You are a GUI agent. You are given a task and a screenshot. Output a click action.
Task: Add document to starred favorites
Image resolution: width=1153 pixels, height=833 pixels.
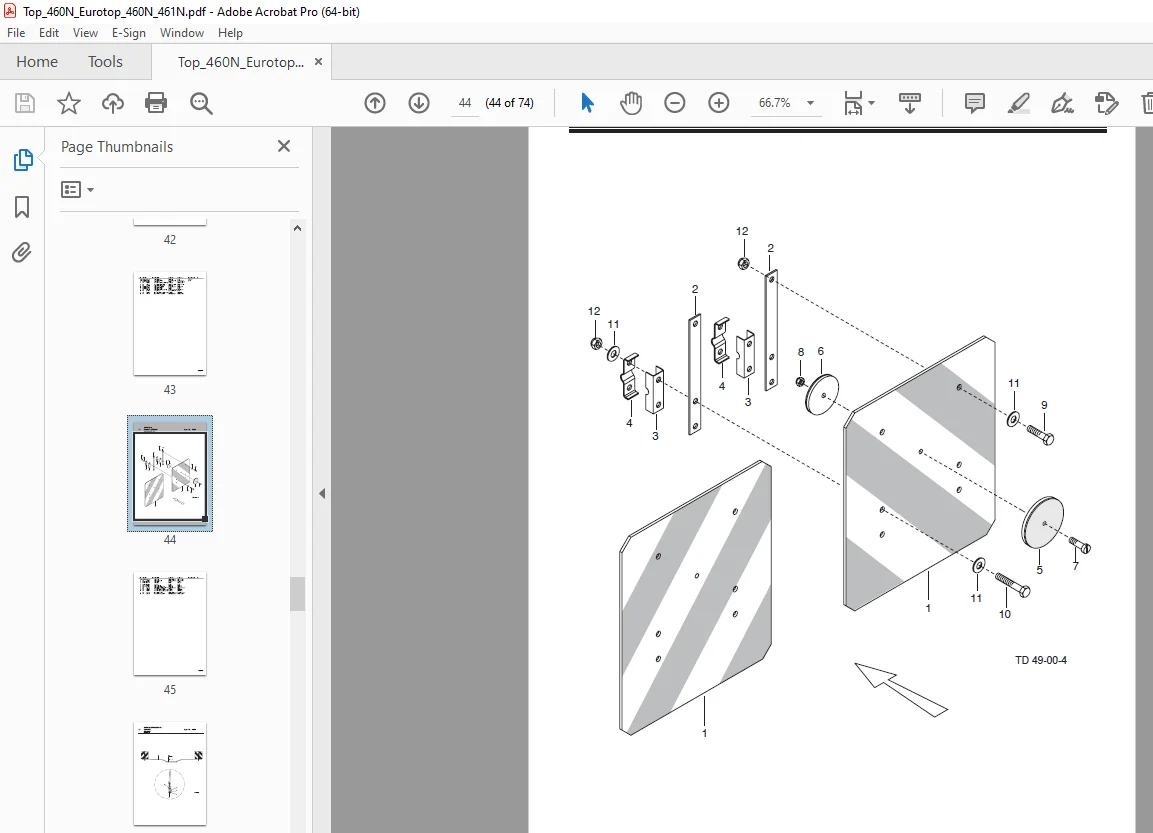68,103
